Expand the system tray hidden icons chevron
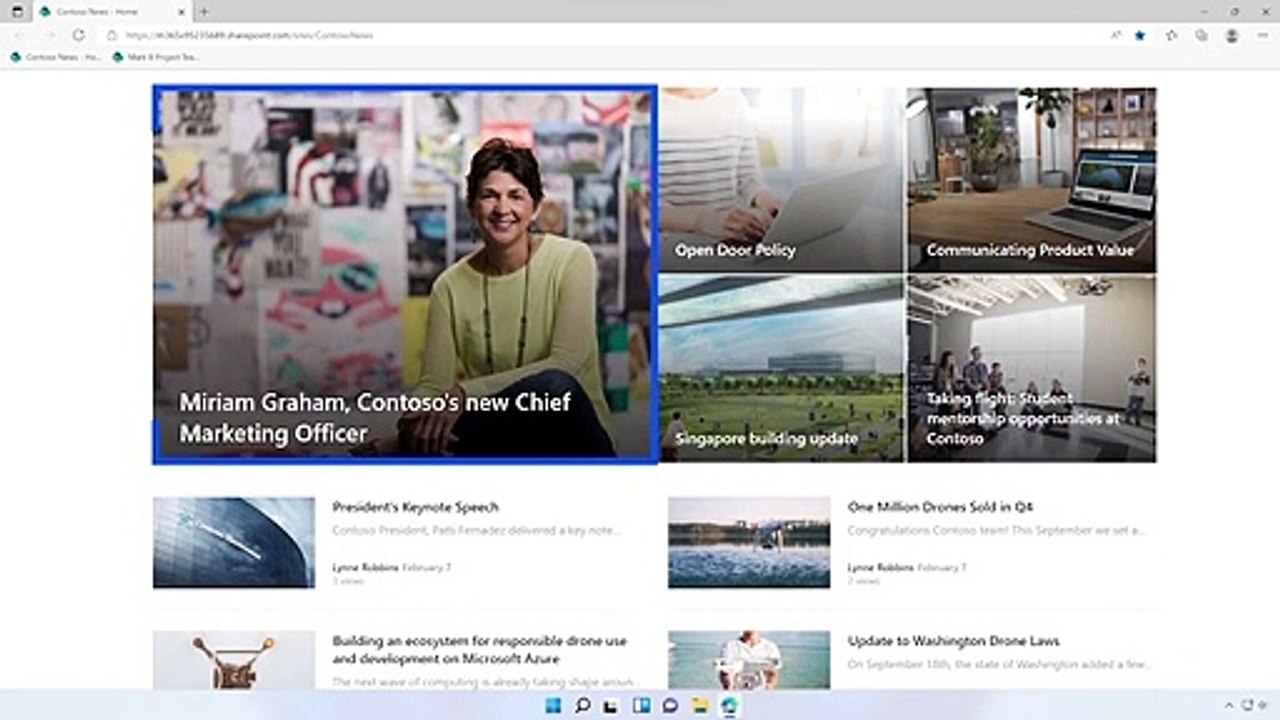The image size is (1280, 720). (x=1229, y=706)
